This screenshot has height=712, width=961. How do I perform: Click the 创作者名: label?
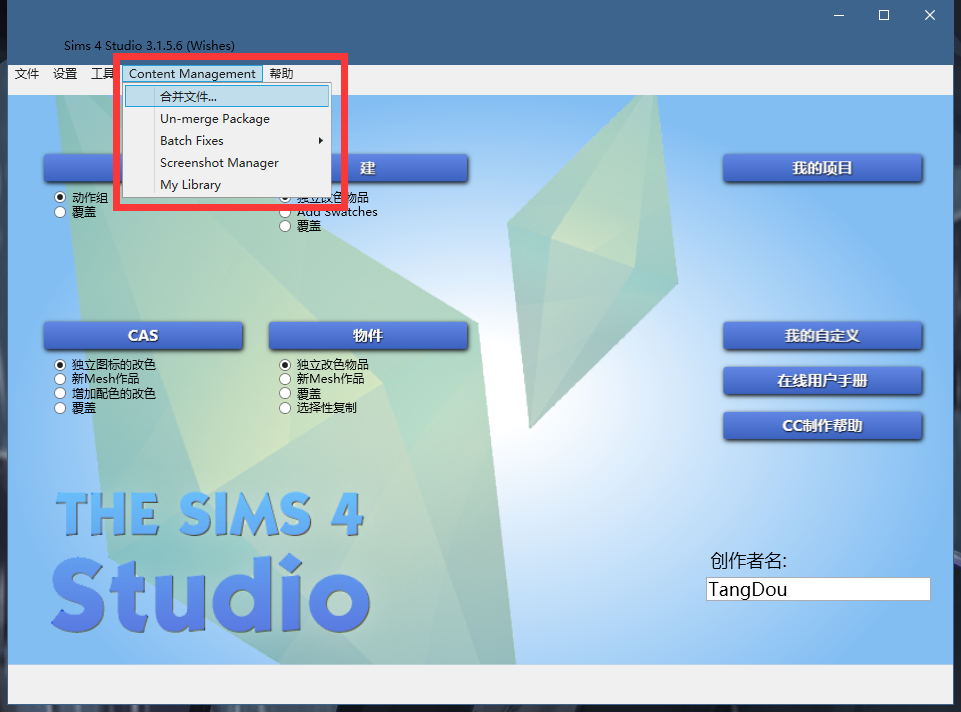point(748,561)
